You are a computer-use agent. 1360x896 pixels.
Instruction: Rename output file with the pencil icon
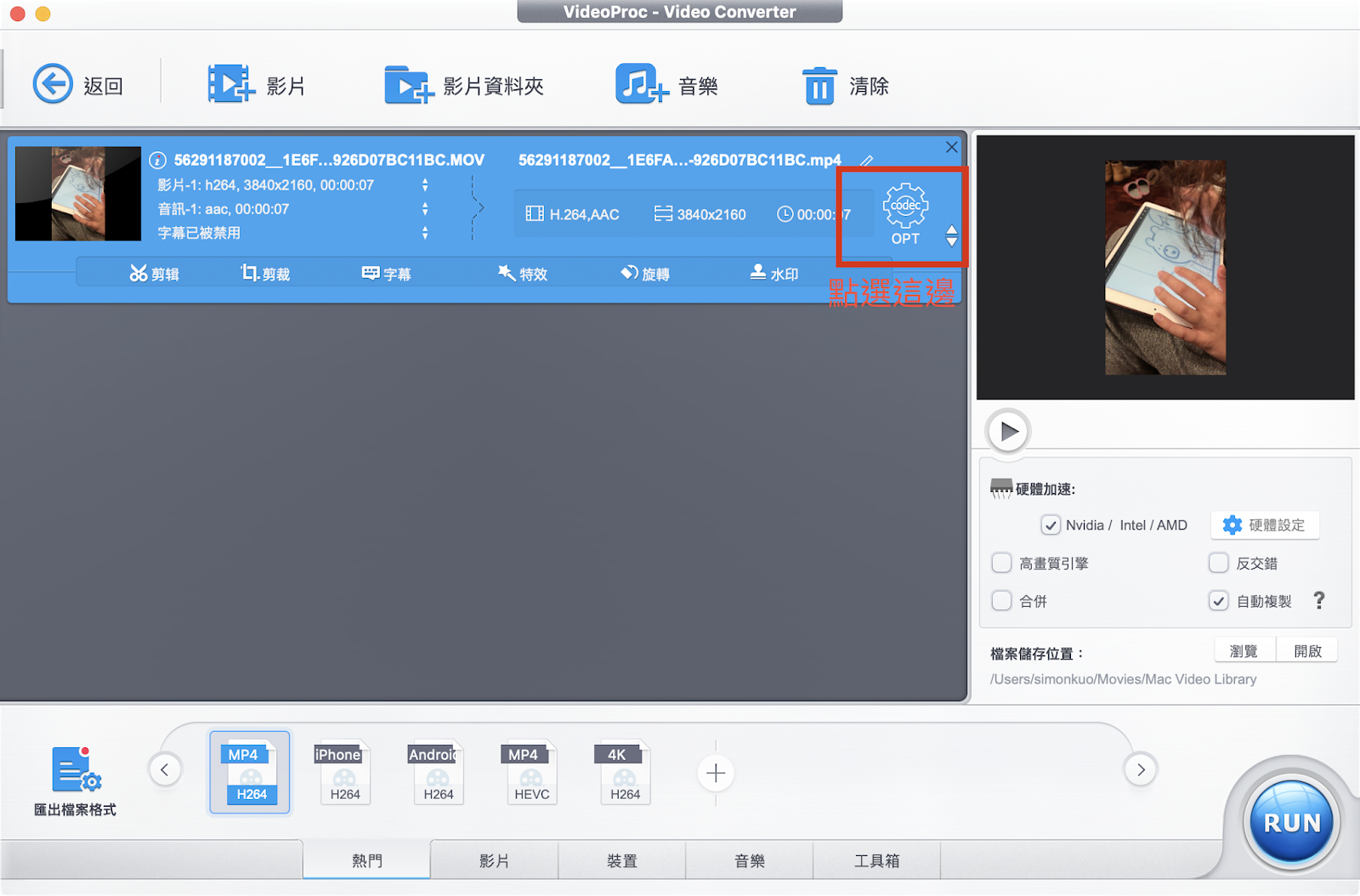[866, 160]
